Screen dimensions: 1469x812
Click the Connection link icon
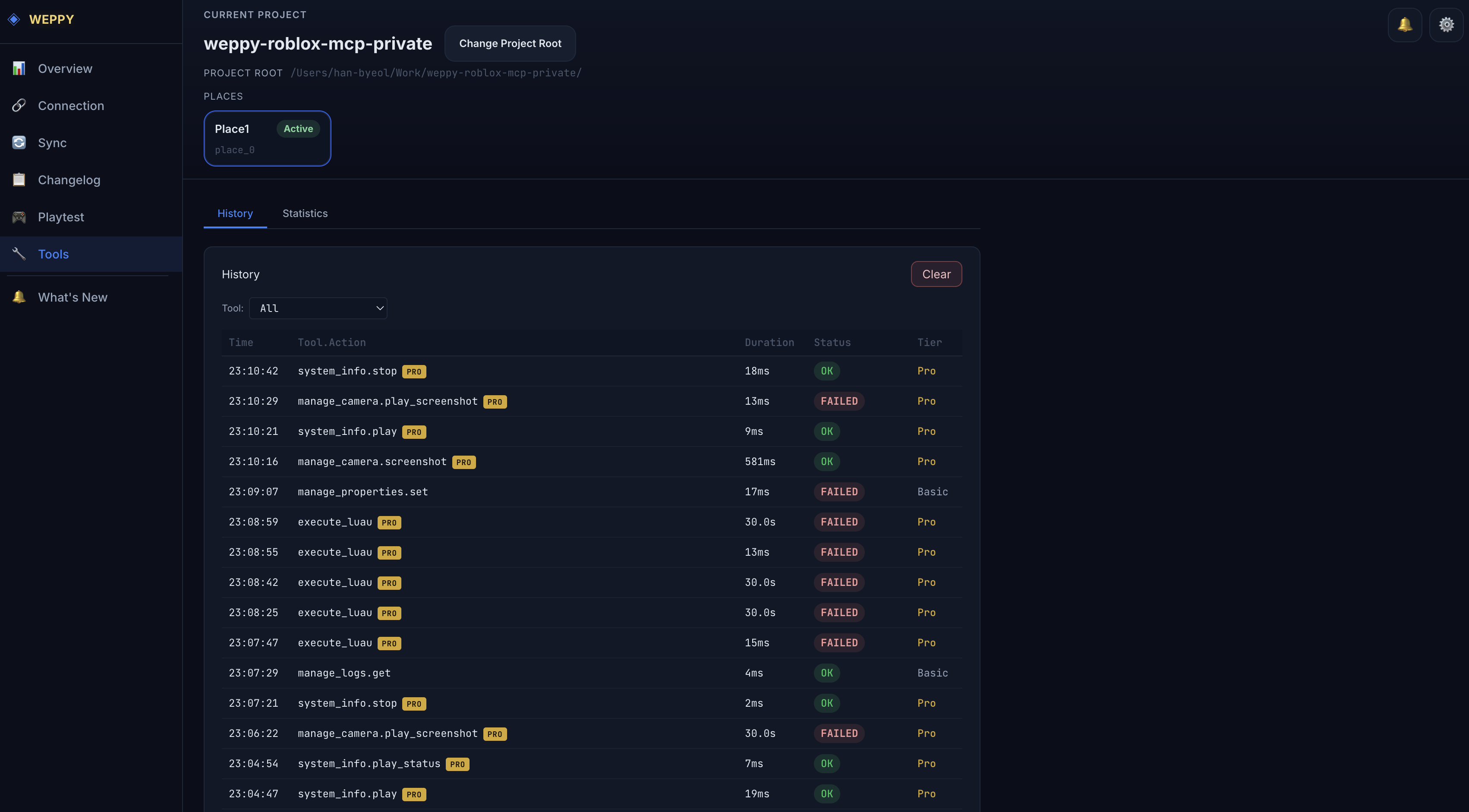click(x=19, y=106)
